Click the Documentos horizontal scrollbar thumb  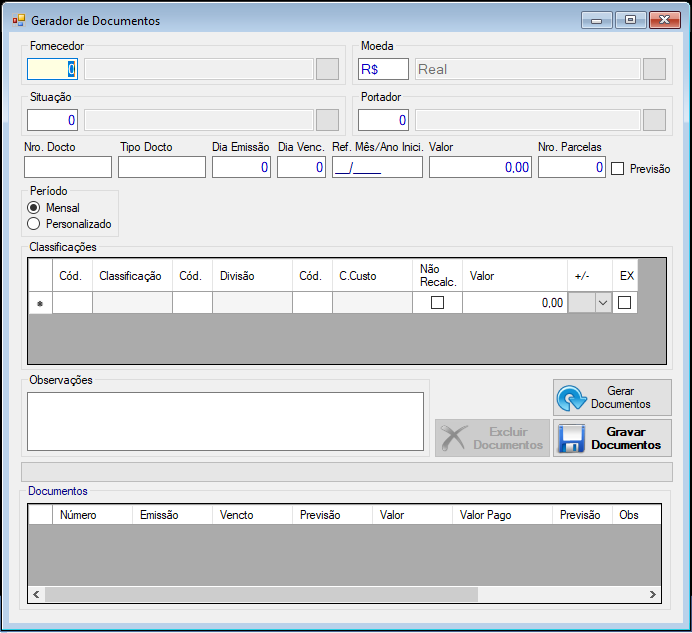[261, 595]
